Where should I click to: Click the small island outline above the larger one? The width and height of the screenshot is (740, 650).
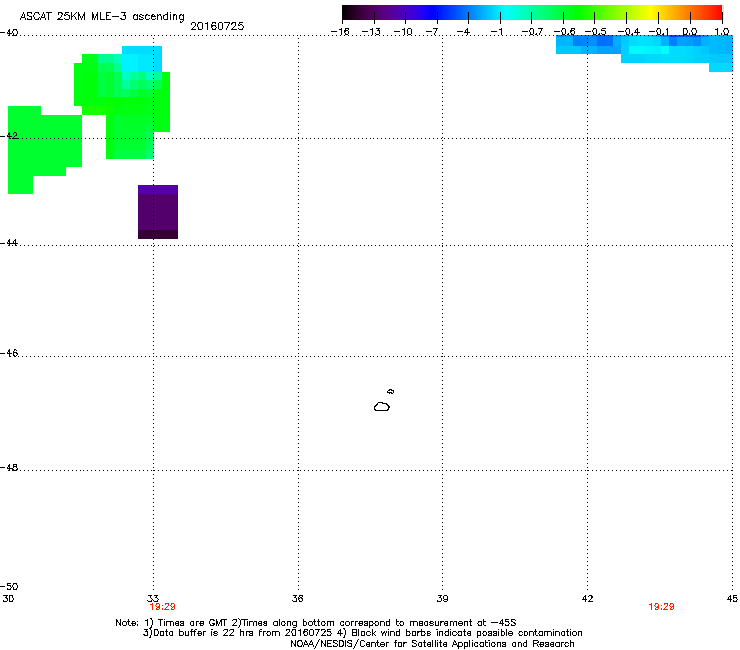390,391
